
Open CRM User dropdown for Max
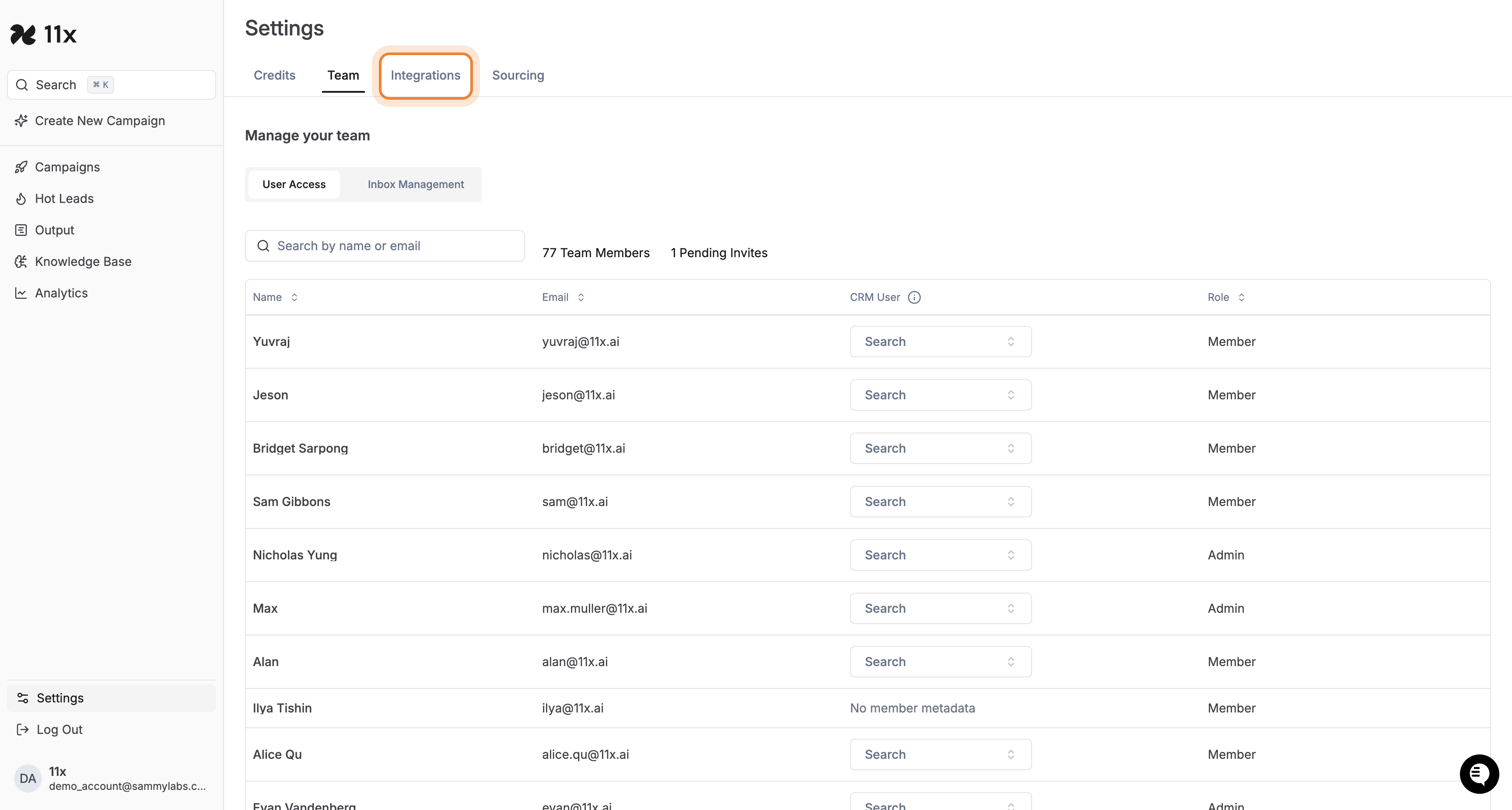tap(940, 609)
